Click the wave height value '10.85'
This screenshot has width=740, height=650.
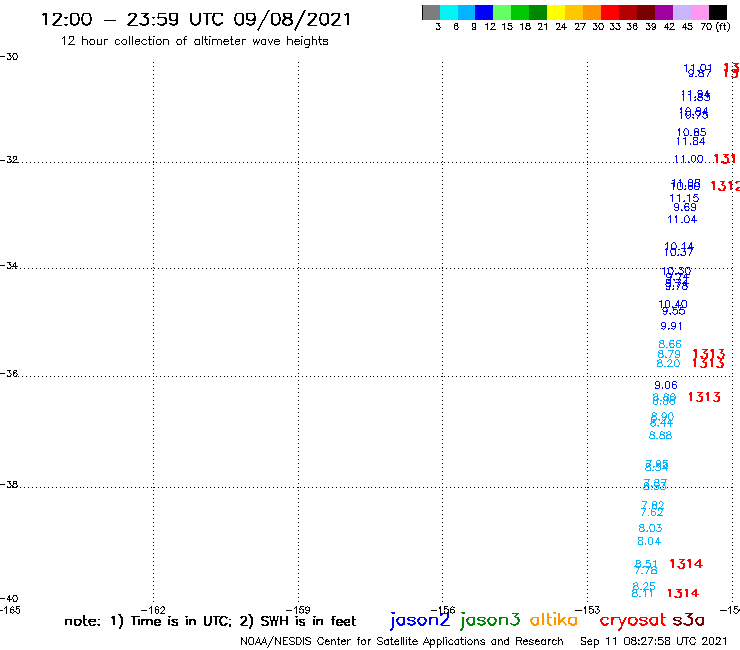pos(692,132)
